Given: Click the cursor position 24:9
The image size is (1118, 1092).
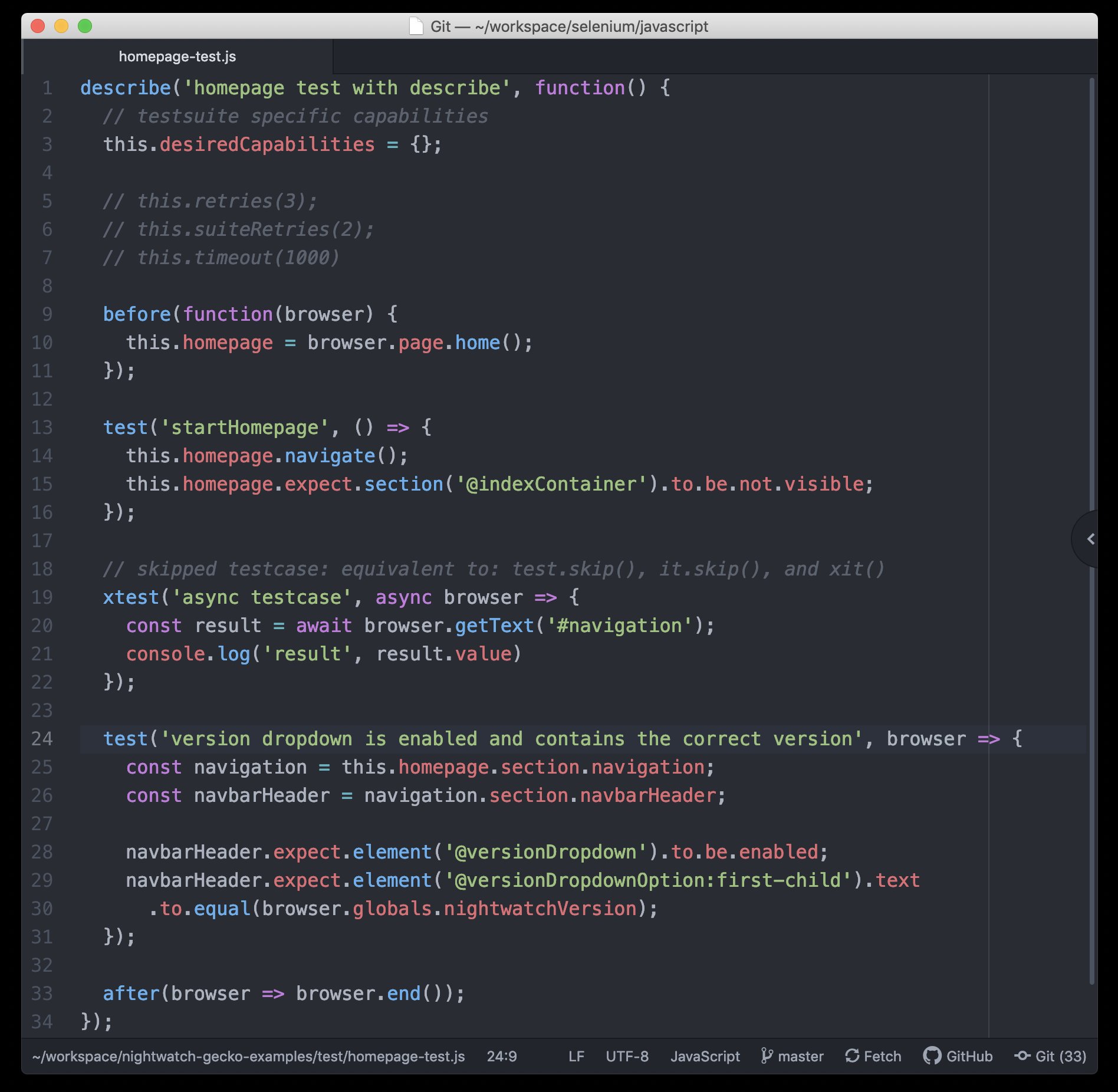Looking at the screenshot, I should click(502, 1056).
